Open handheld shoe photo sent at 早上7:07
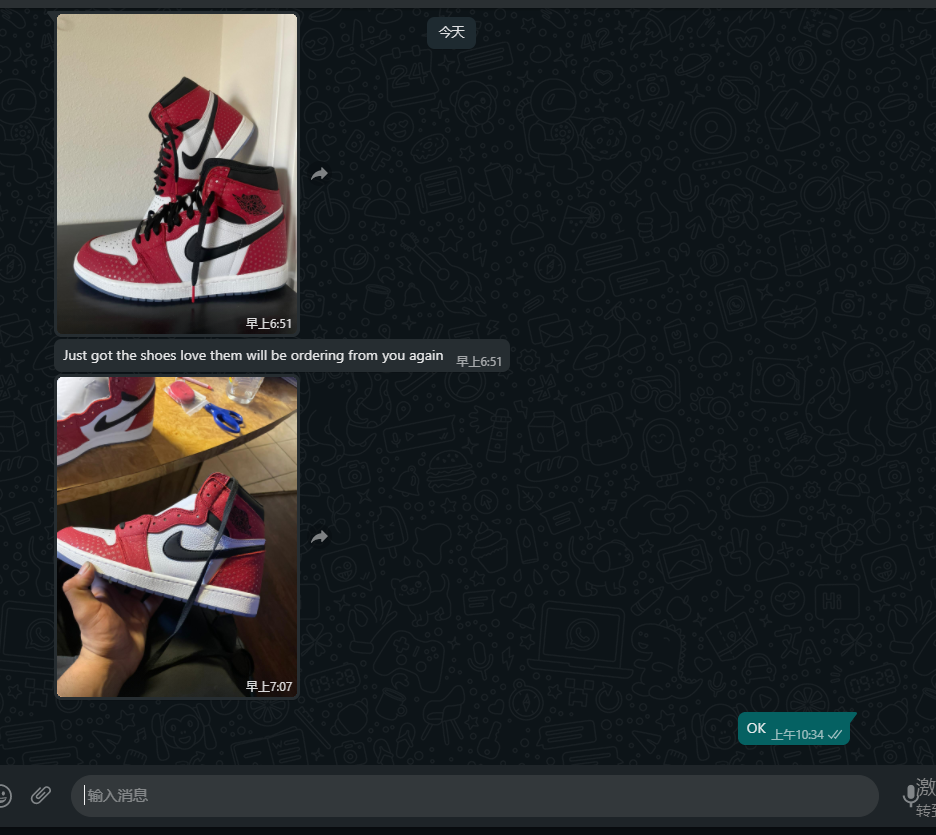The height and width of the screenshot is (835, 936). pyautogui.click(x=177, y=537)
